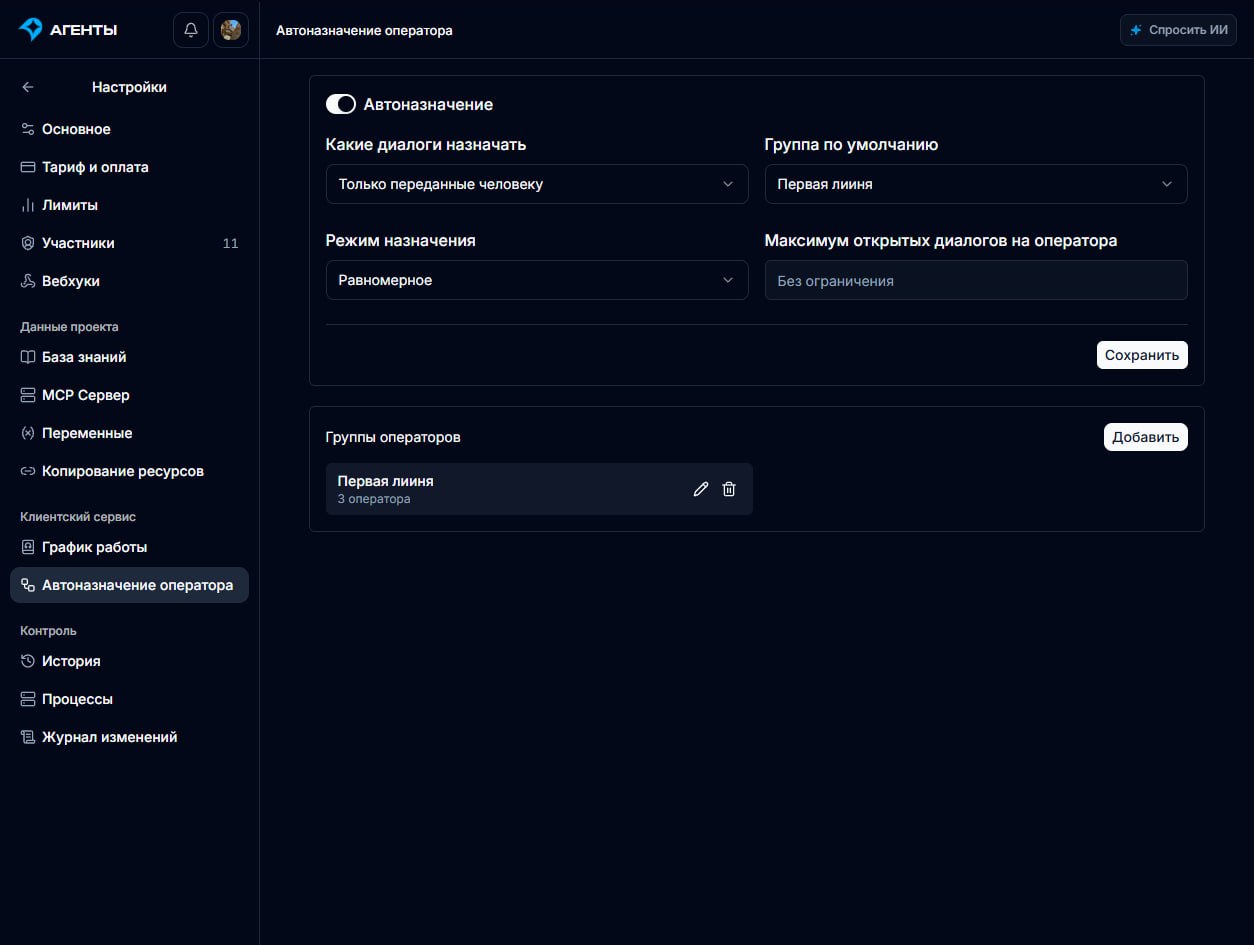Open the Какие диалоги назначать dropdown
This screenshot has height=945, width=1254.
537,184
